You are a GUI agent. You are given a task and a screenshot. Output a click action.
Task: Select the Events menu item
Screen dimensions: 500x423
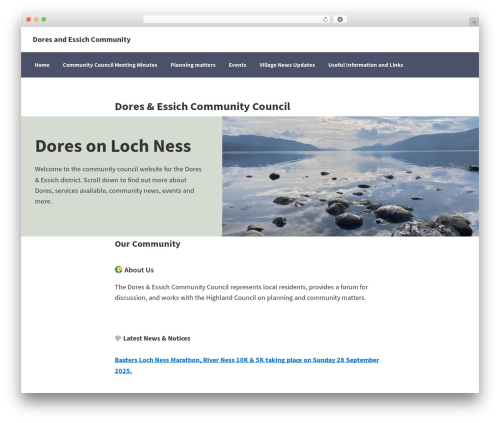(237, 65)
